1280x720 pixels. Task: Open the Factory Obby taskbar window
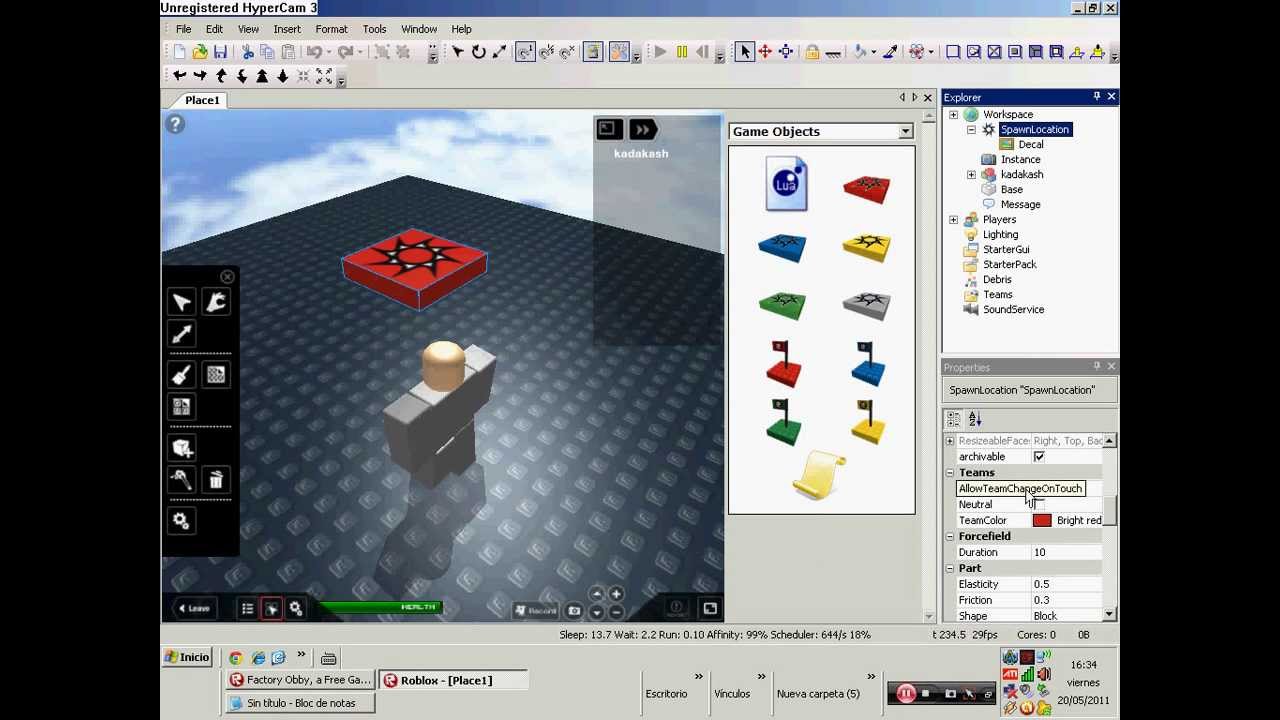(300, 680)
